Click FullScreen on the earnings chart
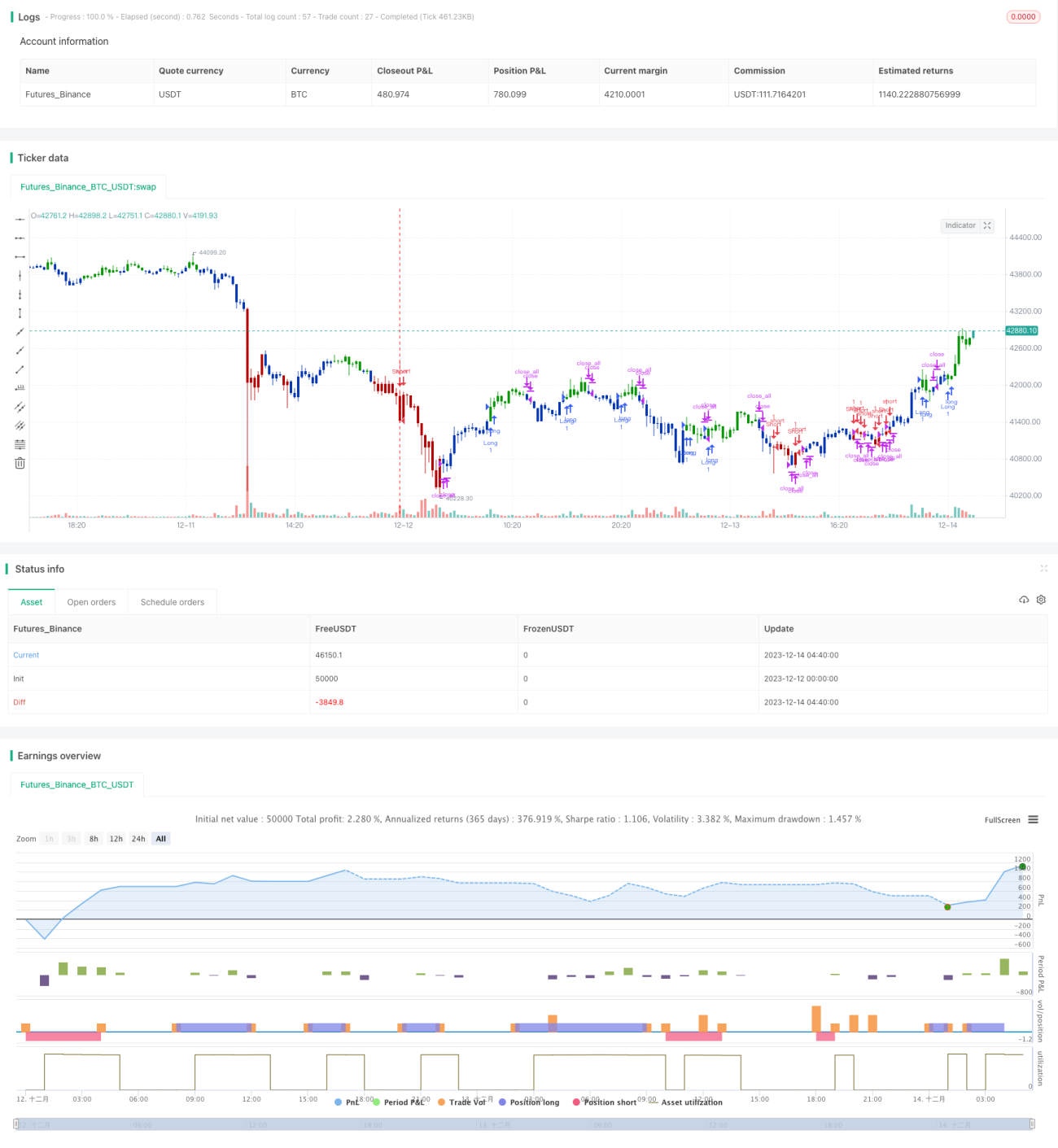Viewport: 1058px width, 1148px height. [x=1002, y=820]
